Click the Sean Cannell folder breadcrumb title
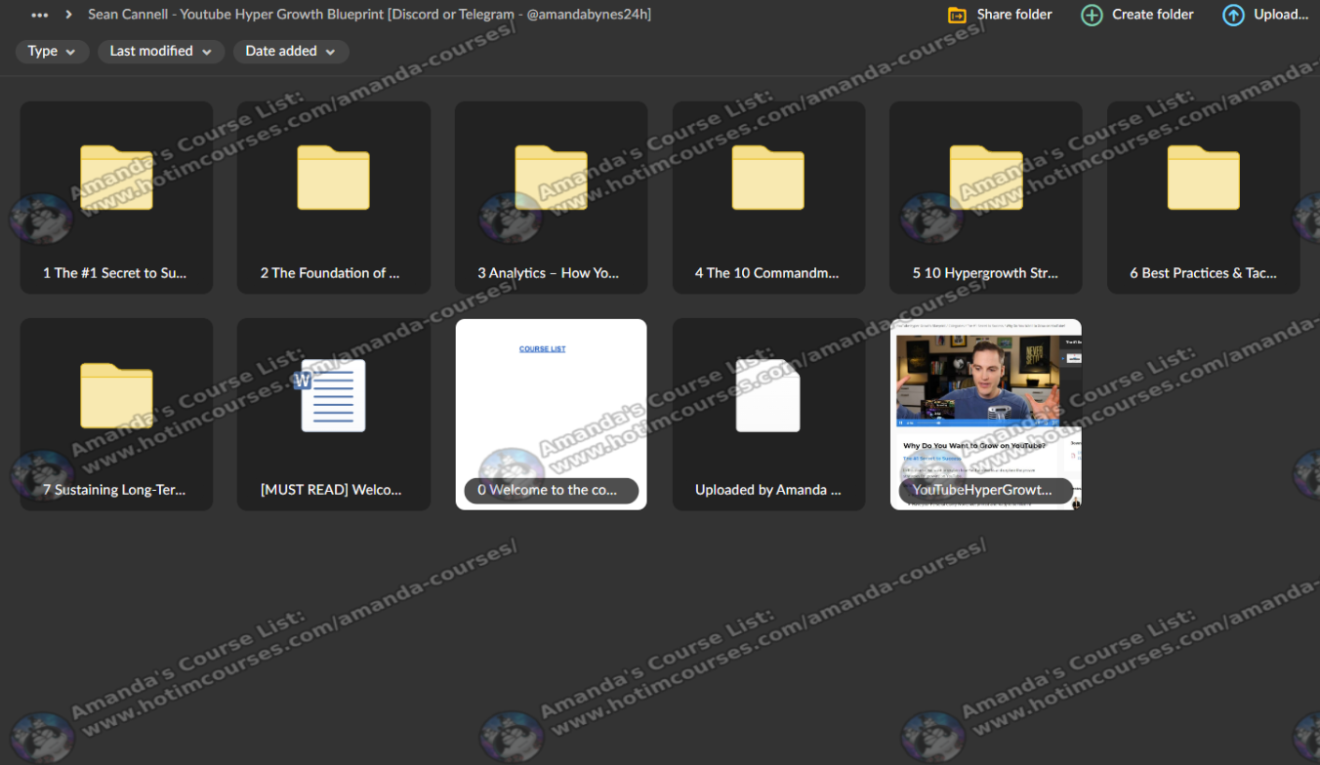Screen dimensions: 1320x765 369,15
